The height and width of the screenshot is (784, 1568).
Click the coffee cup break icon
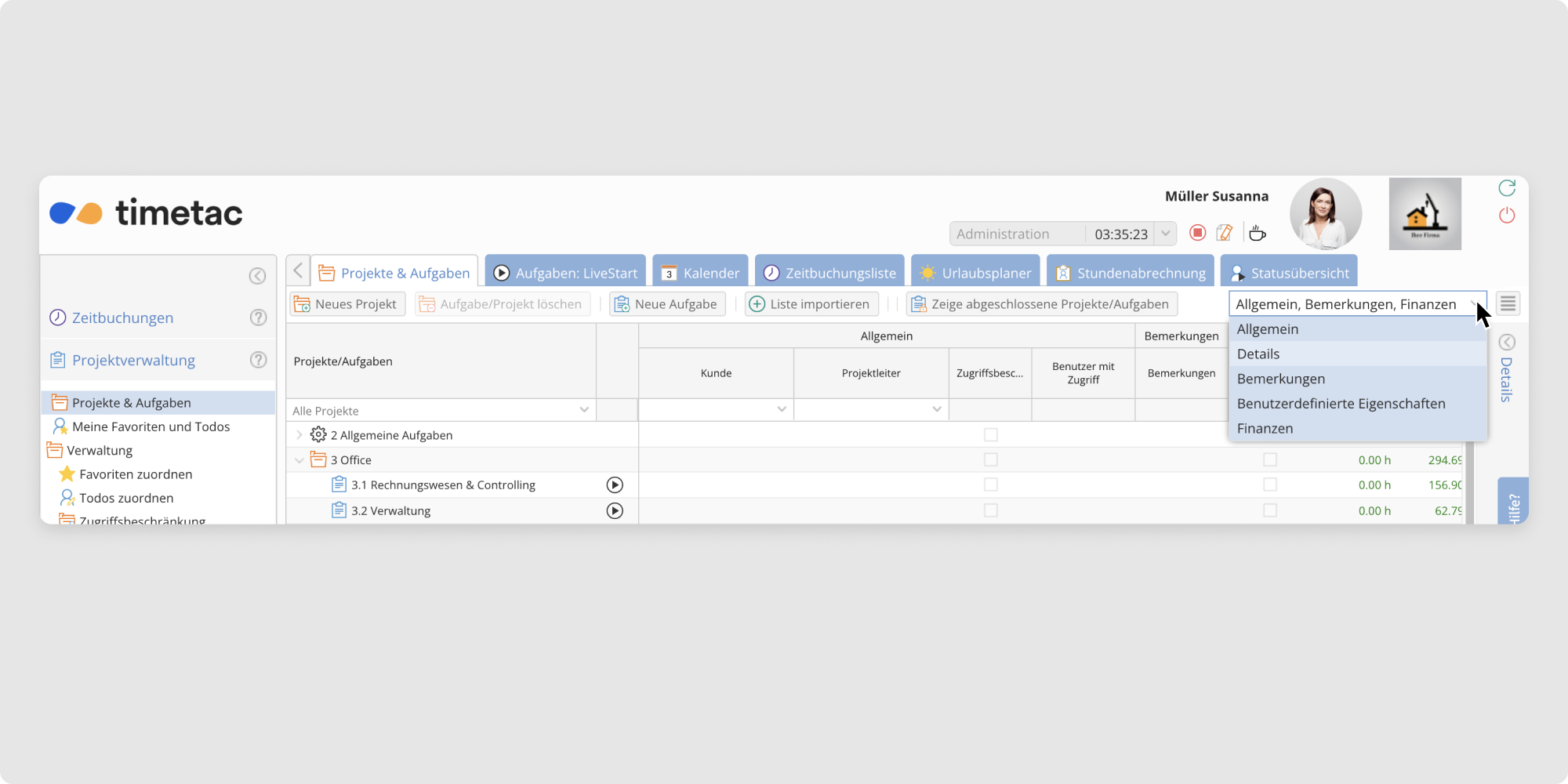pyautogui.click(x=1258, y=233)
